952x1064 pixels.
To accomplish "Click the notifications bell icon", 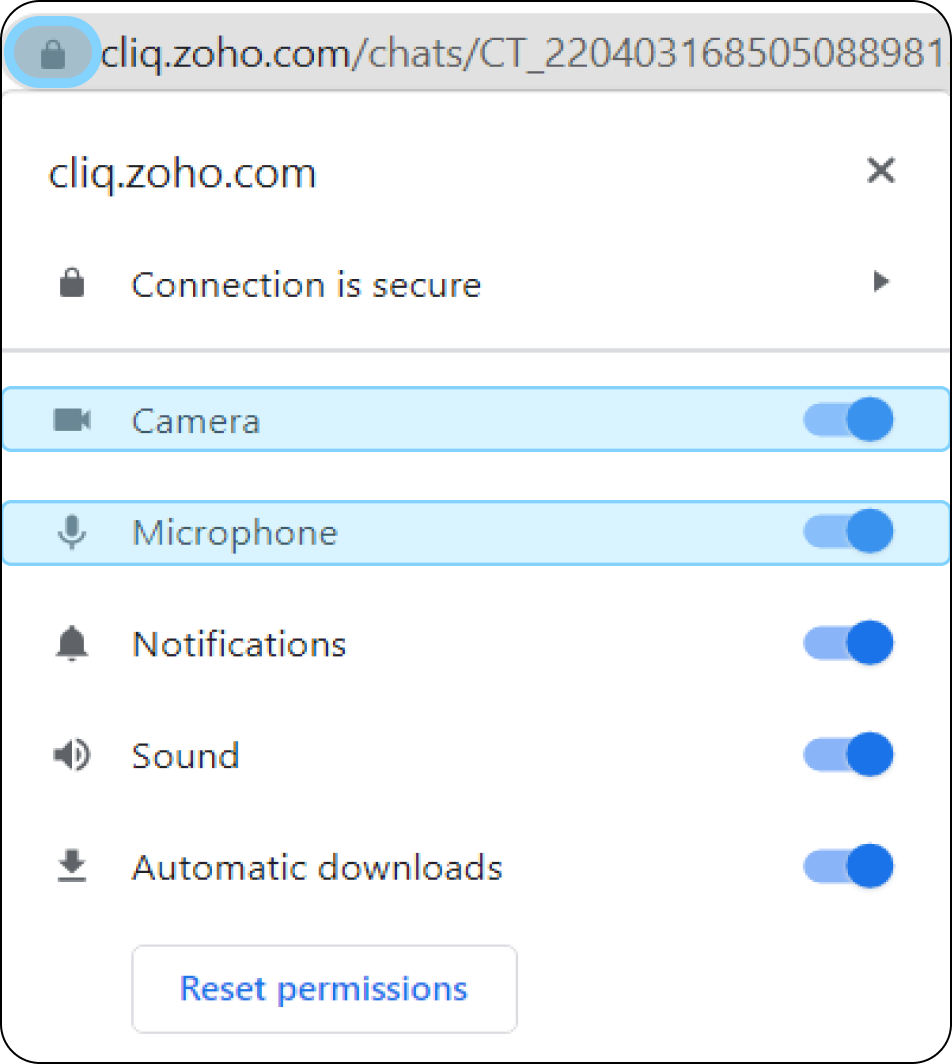I will coord(72,643).
